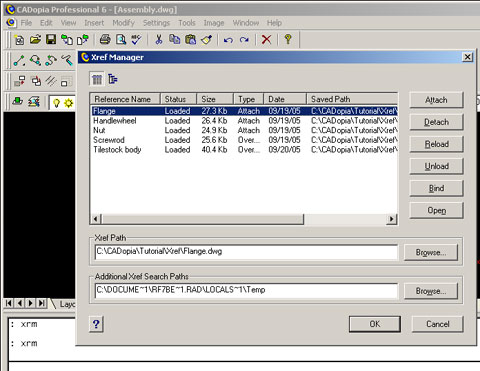Click the Attach button
The height and width of the screenshot is (371, 480).
tap(436, 100)
